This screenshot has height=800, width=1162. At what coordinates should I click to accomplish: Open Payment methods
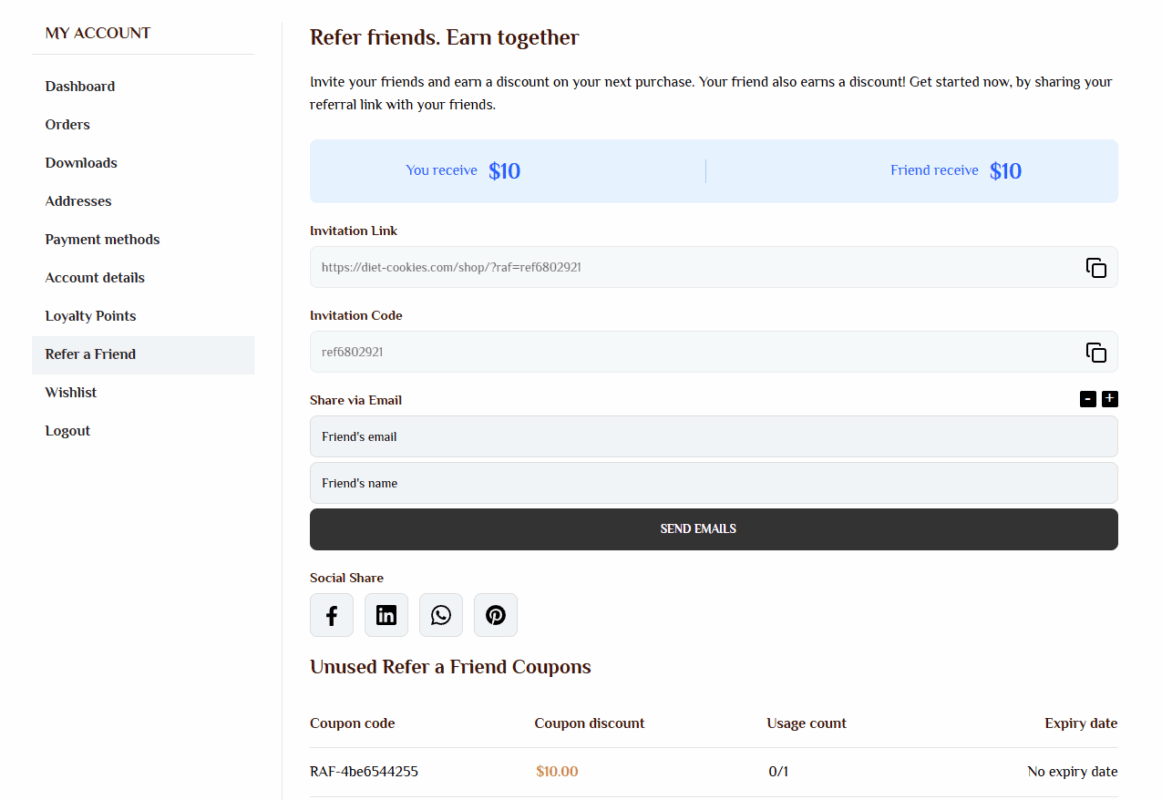click(102, 240)
